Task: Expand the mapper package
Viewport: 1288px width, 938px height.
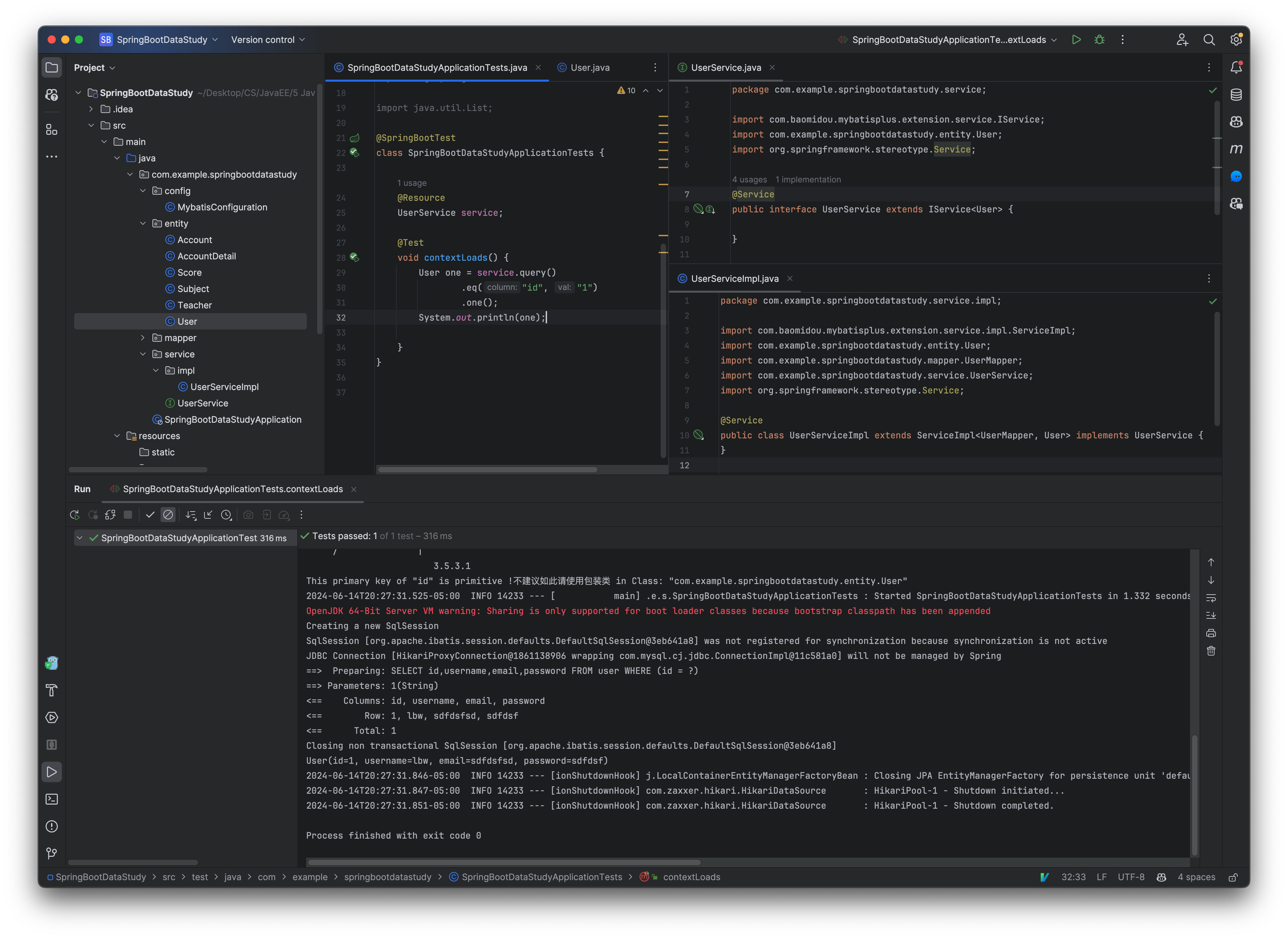Action: click(x=143, y=338)
